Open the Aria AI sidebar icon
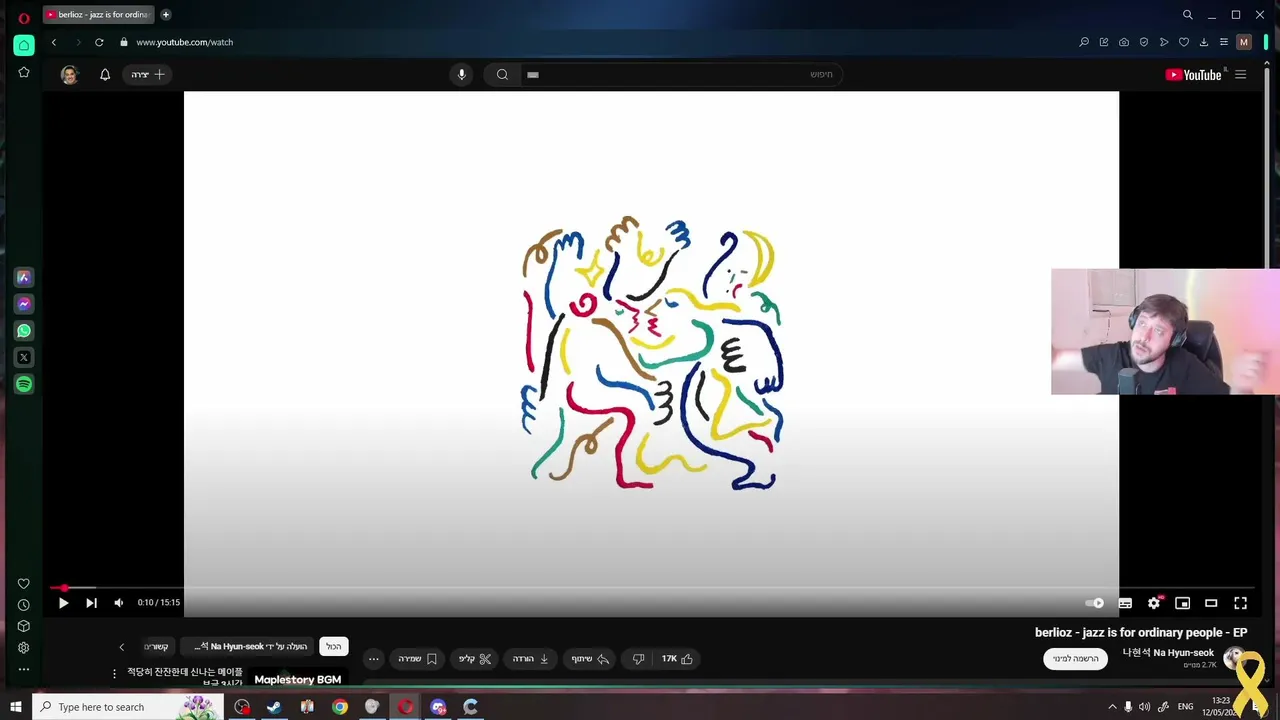1280x720 pixels. click(24, 277)
